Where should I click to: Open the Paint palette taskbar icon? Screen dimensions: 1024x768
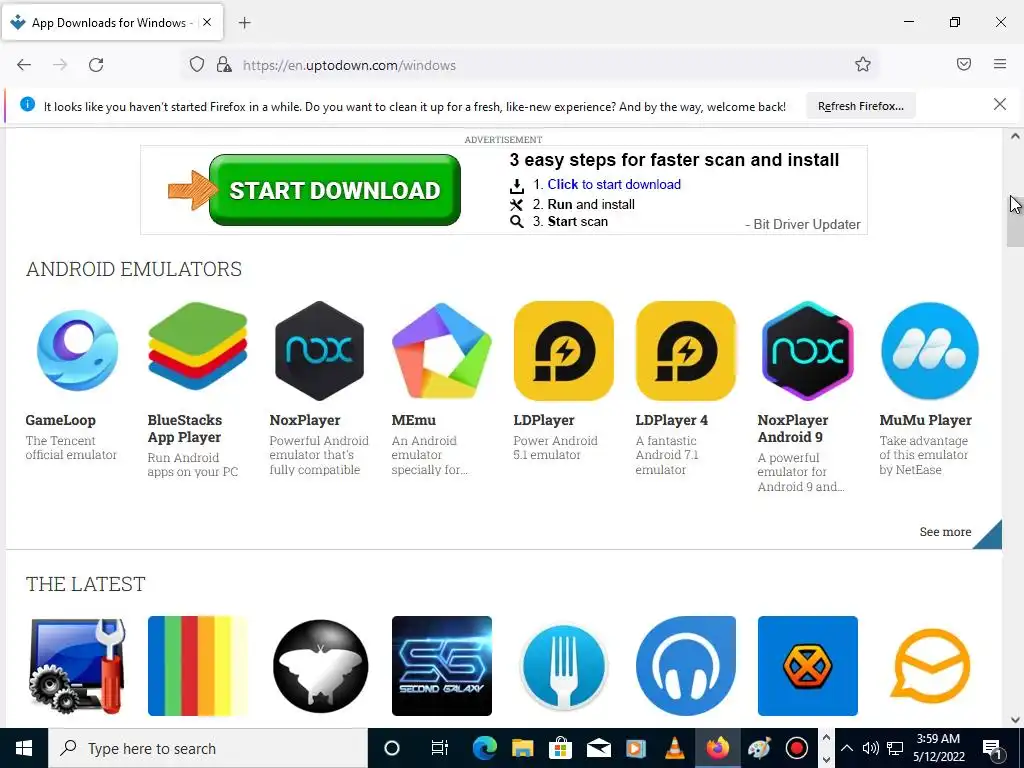[x=759, y=748]
